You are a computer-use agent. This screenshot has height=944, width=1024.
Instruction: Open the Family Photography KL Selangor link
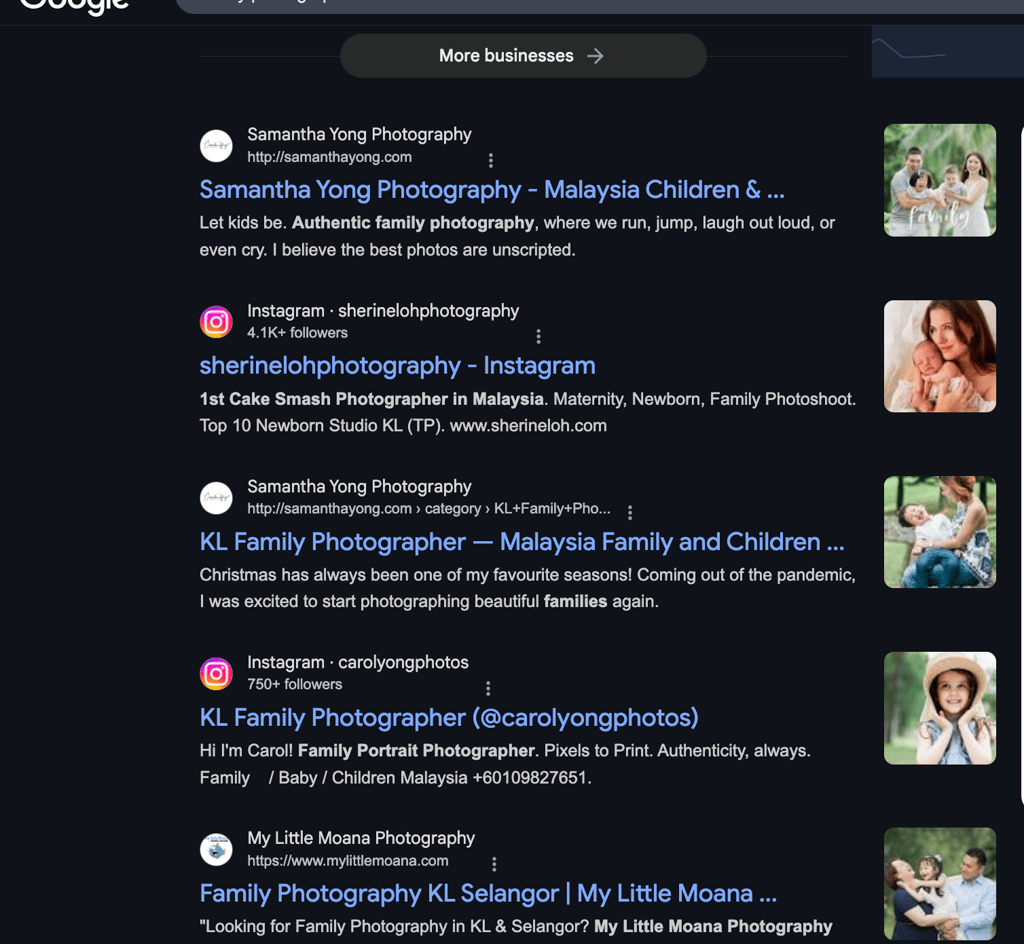coord(486,893)
